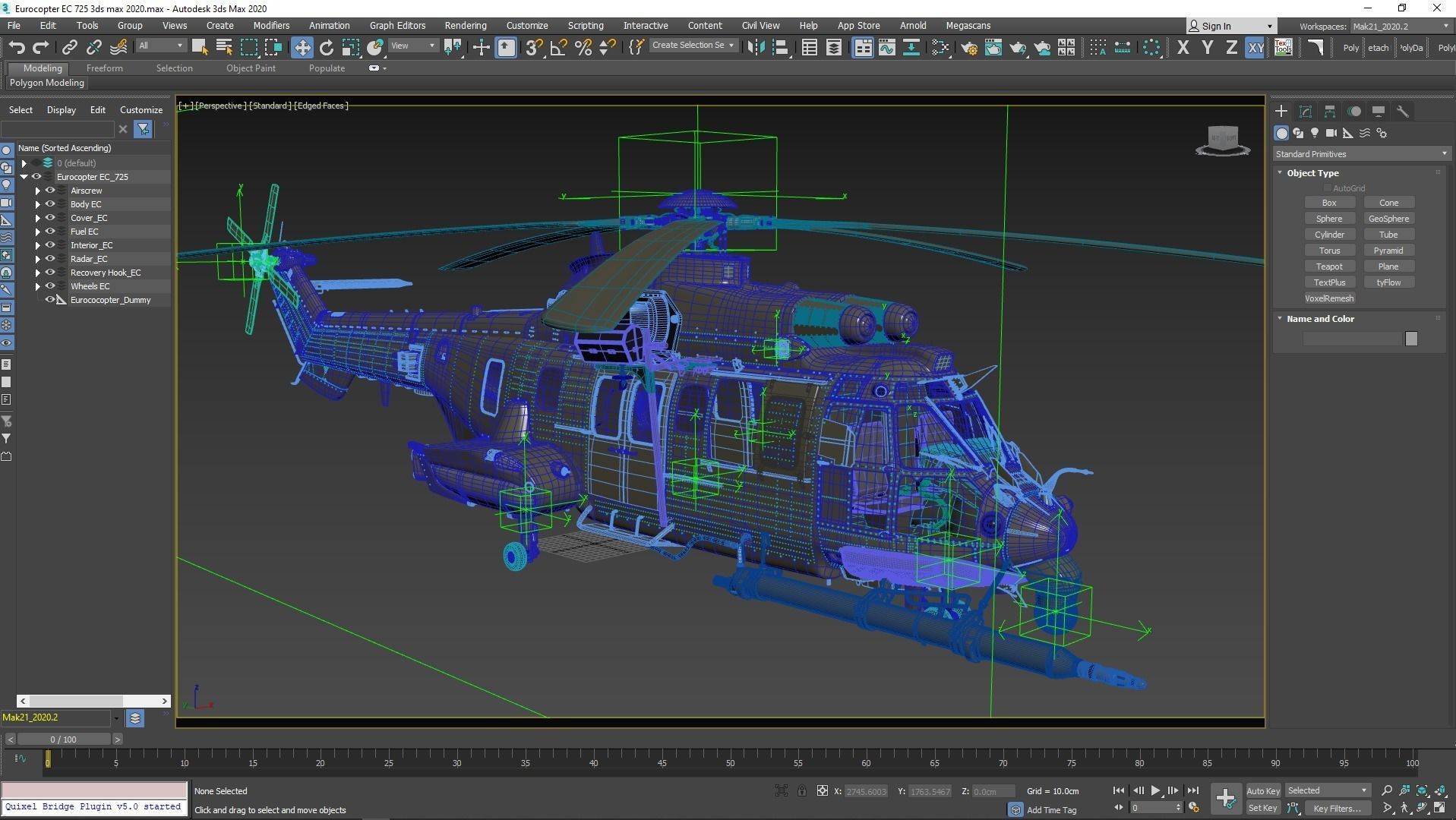This screenshot has width=1456, height=820.
Task: Open Schematic View from the toolbar
Action: tap(911, 48)
